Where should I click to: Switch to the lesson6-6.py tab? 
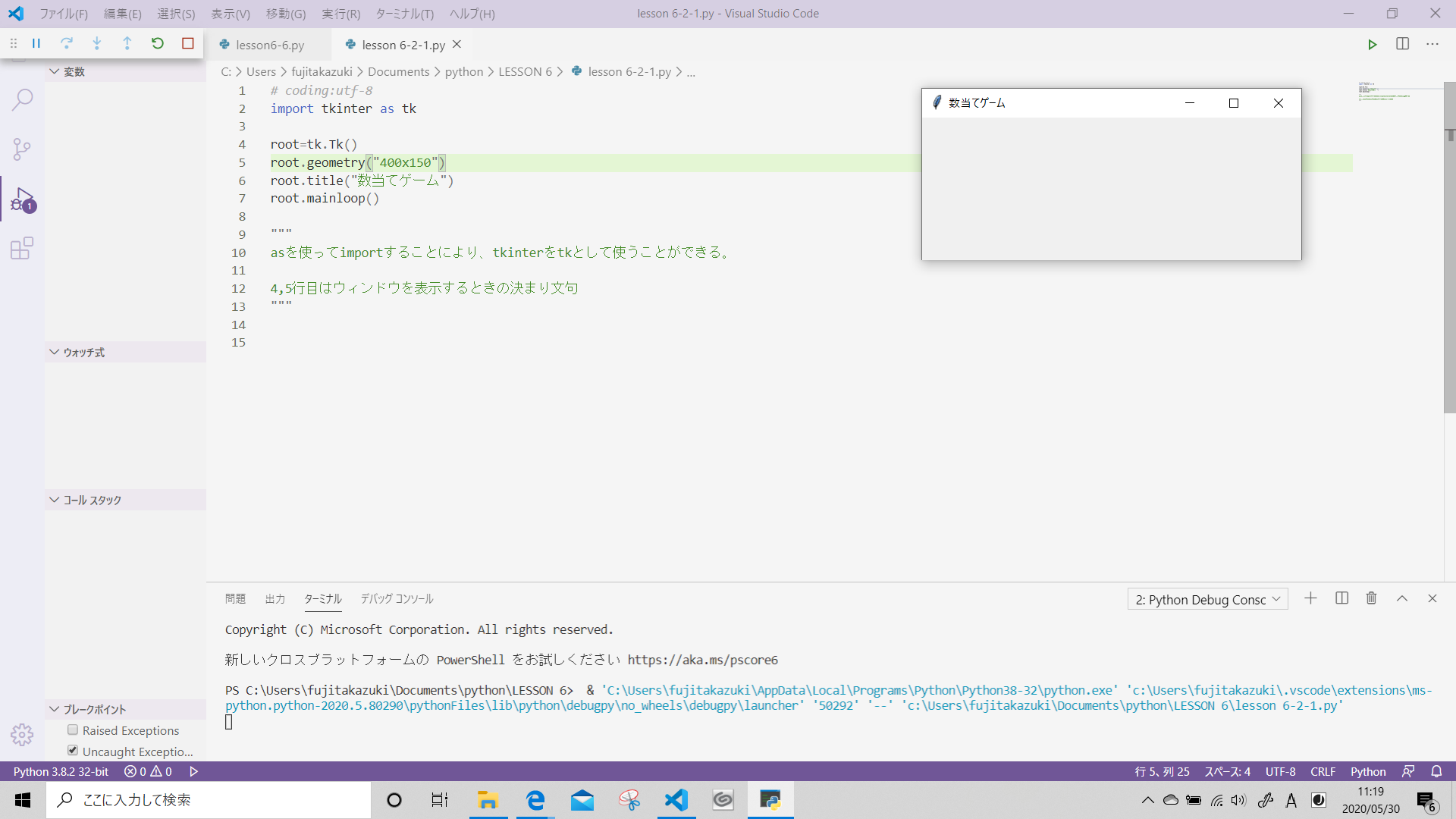tap(269, 45)
